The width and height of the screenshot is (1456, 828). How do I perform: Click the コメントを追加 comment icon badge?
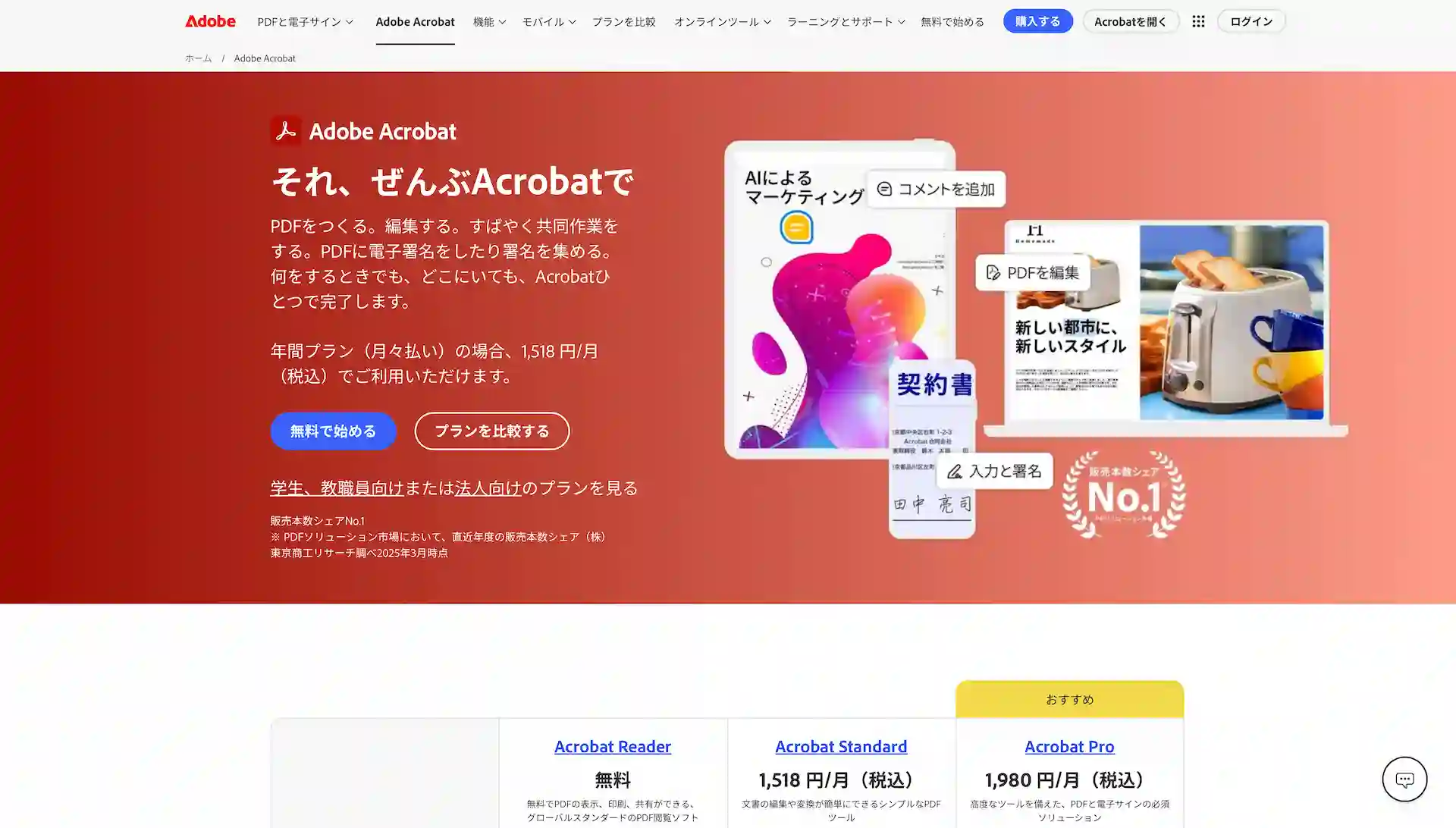click(x=936, y=189)
